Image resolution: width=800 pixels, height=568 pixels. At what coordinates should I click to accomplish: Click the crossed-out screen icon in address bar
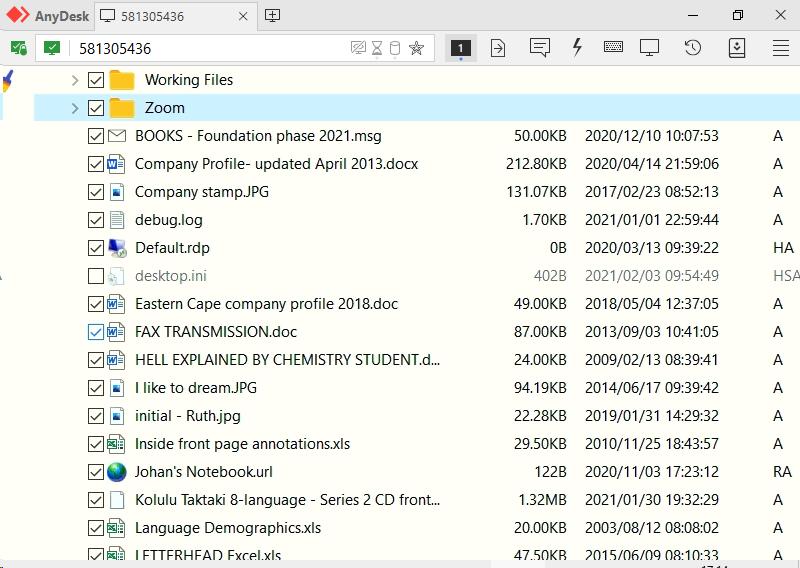point(358,48)
